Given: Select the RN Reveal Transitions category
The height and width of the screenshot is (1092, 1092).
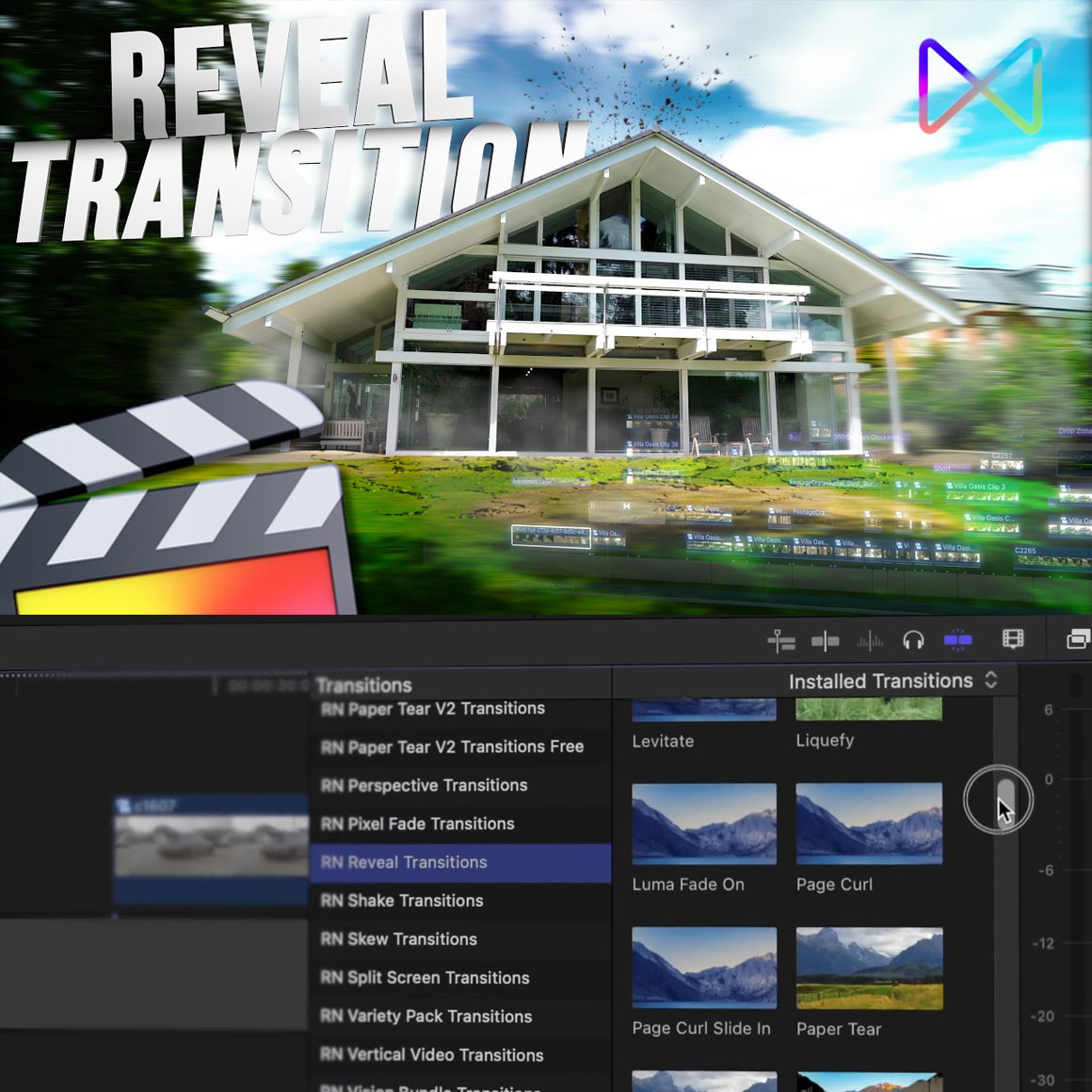Looking at the screenshot, I should click(405, 862).
